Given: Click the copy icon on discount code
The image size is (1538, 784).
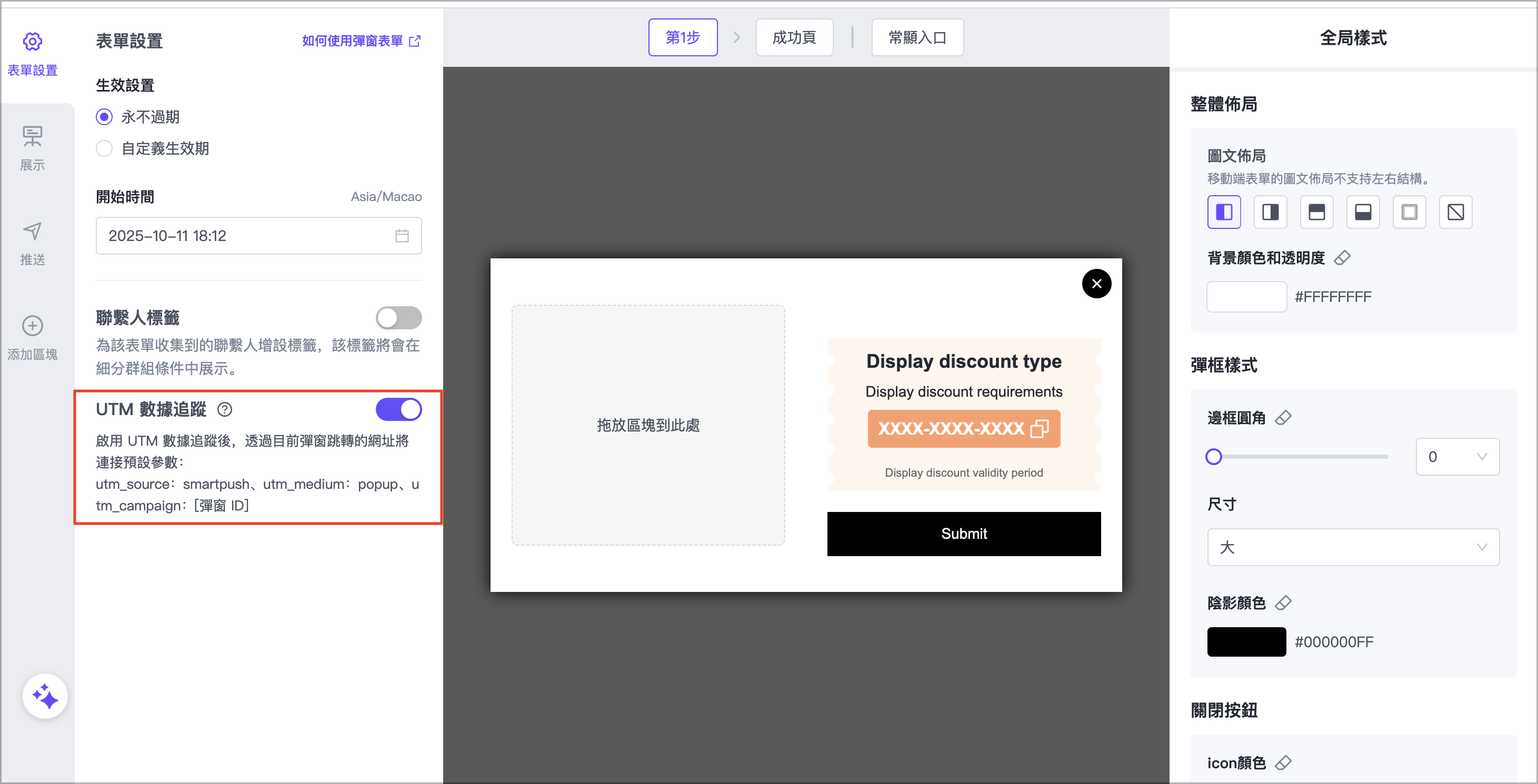Looking at the screenshot, I should pos(1040,428).
